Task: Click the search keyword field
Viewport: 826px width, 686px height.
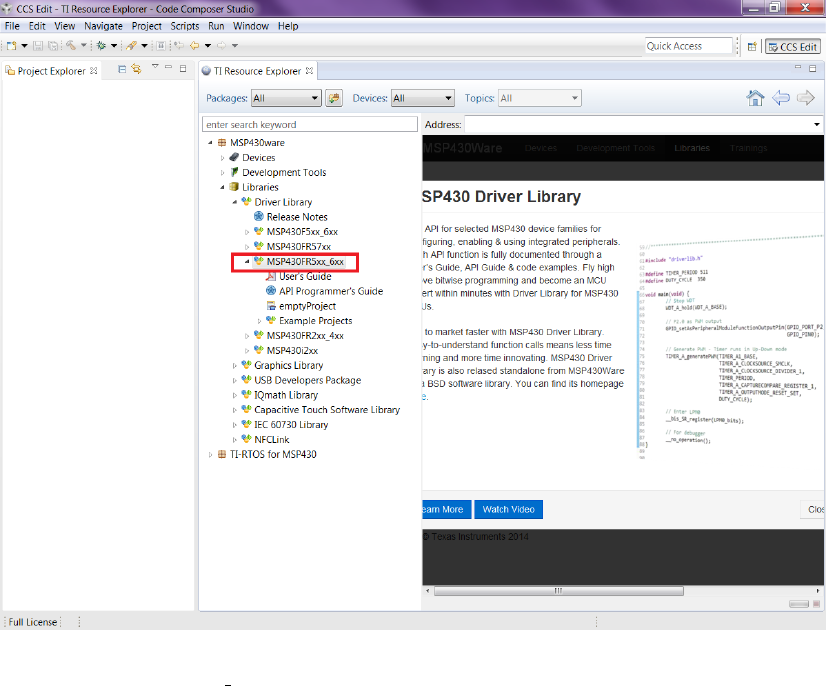Action: (310, 124)
